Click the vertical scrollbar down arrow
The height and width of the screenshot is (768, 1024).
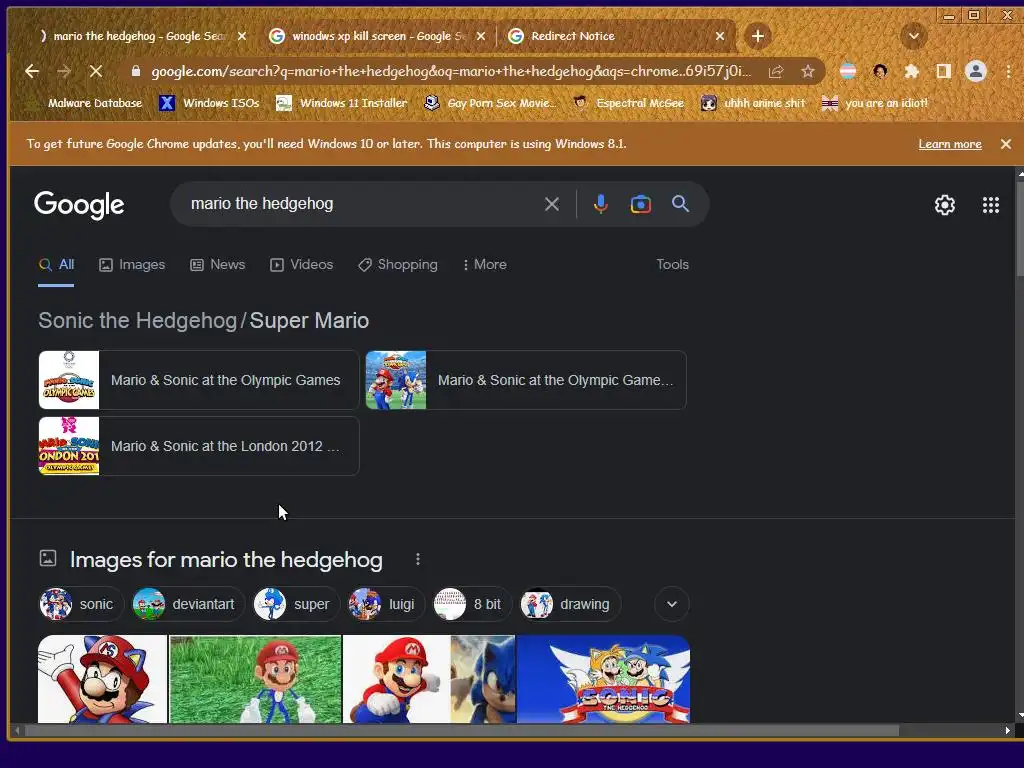[1019, 715]
